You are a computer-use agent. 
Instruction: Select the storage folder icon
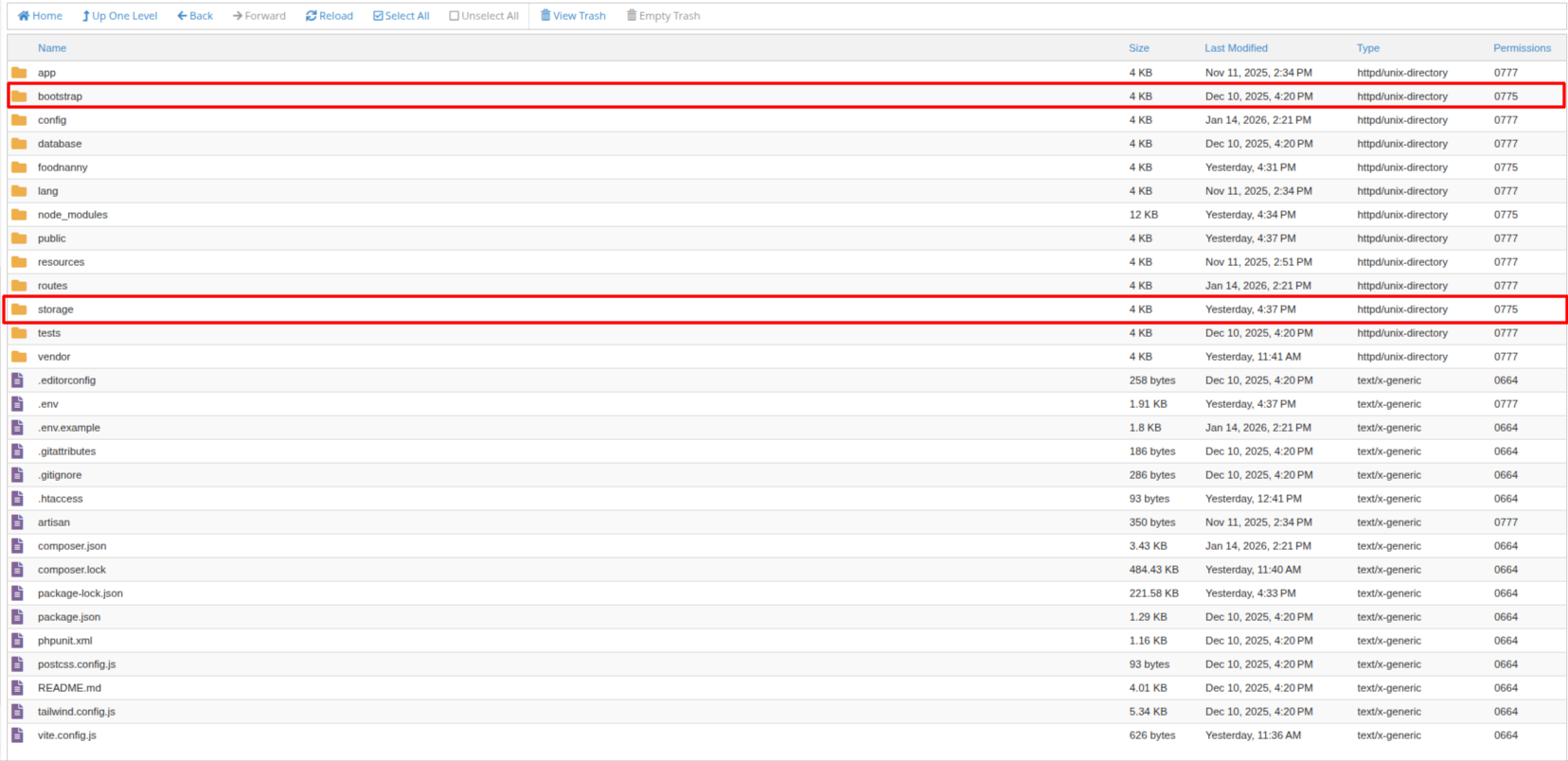coord(19,310)
